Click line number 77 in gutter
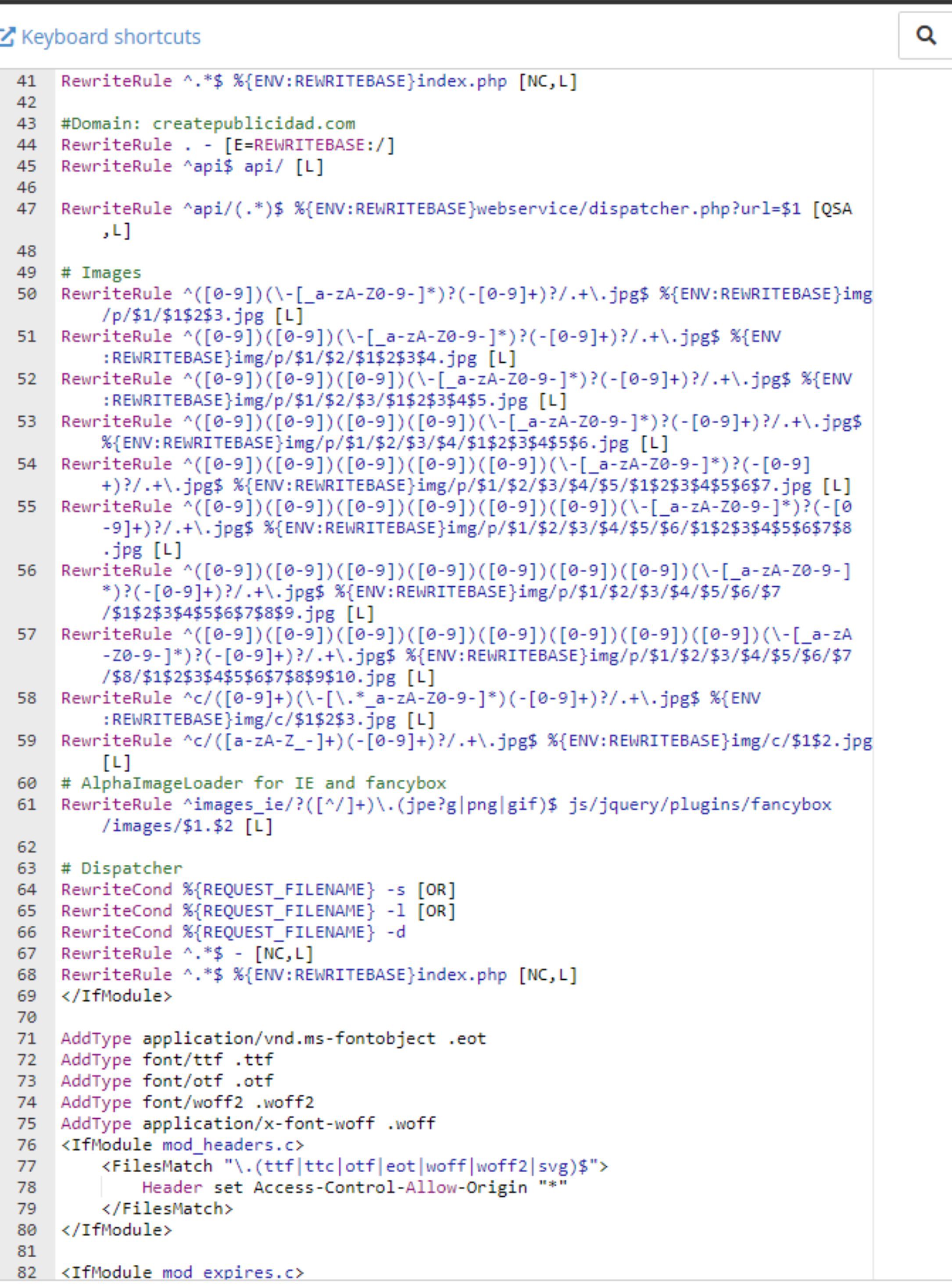952x1288 pixels. (26, 1167)
